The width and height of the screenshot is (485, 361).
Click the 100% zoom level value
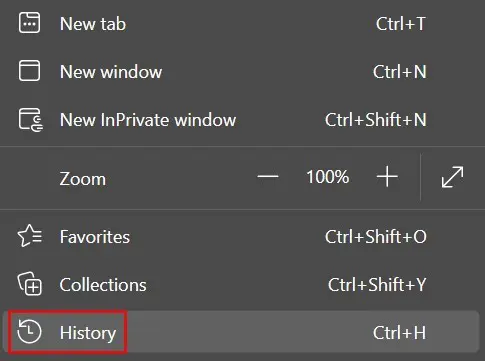coord(328,177)
